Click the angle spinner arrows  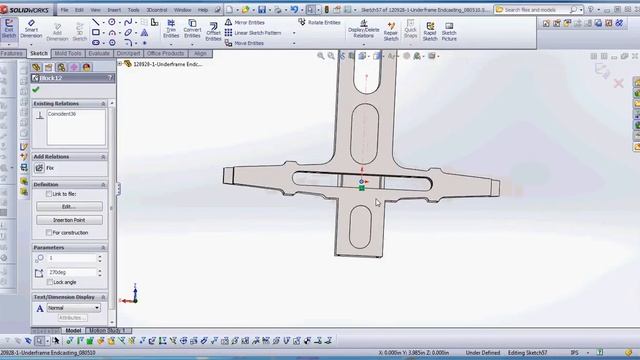point(100,272)
